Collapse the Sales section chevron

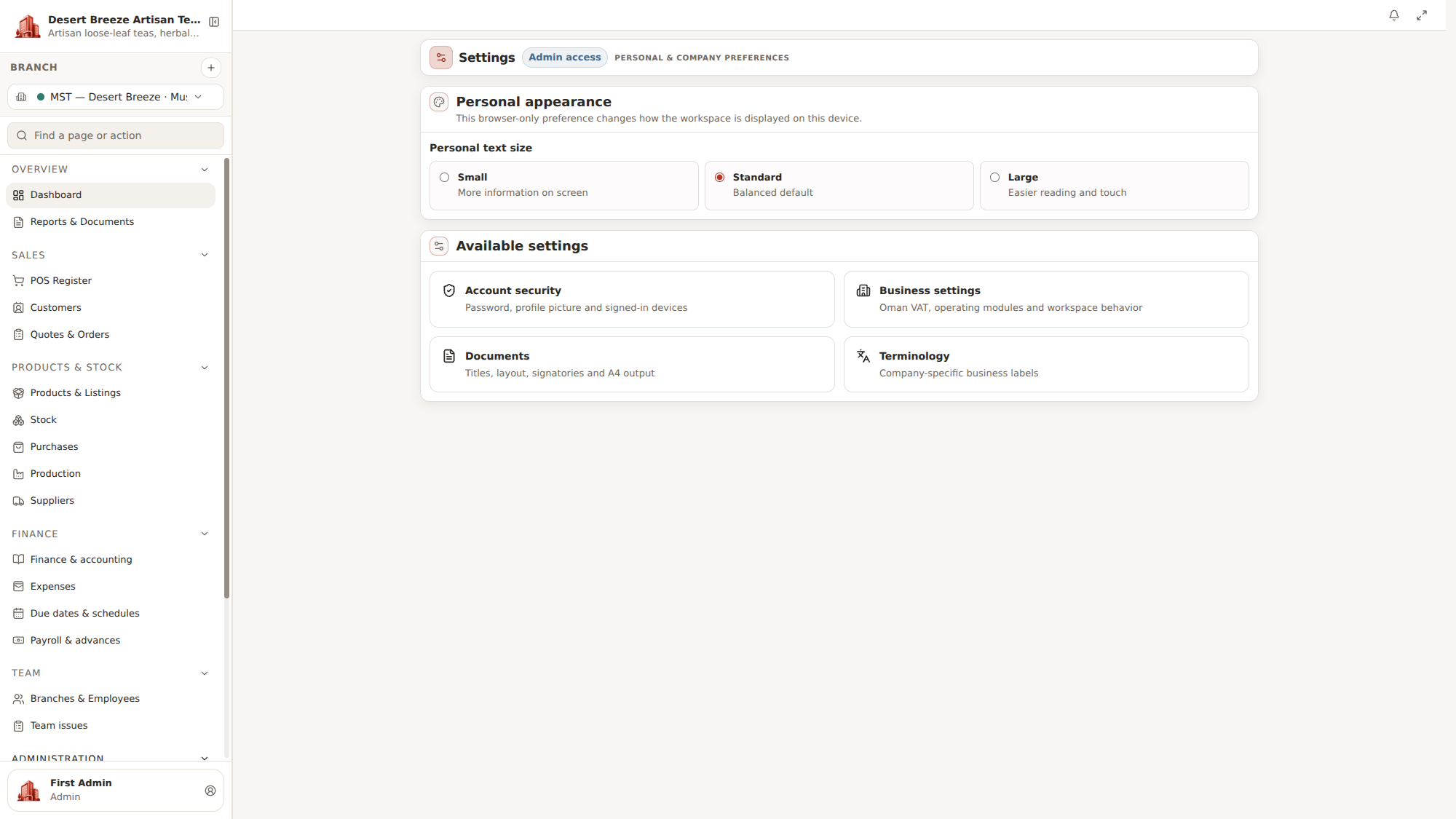click(205, 255)
